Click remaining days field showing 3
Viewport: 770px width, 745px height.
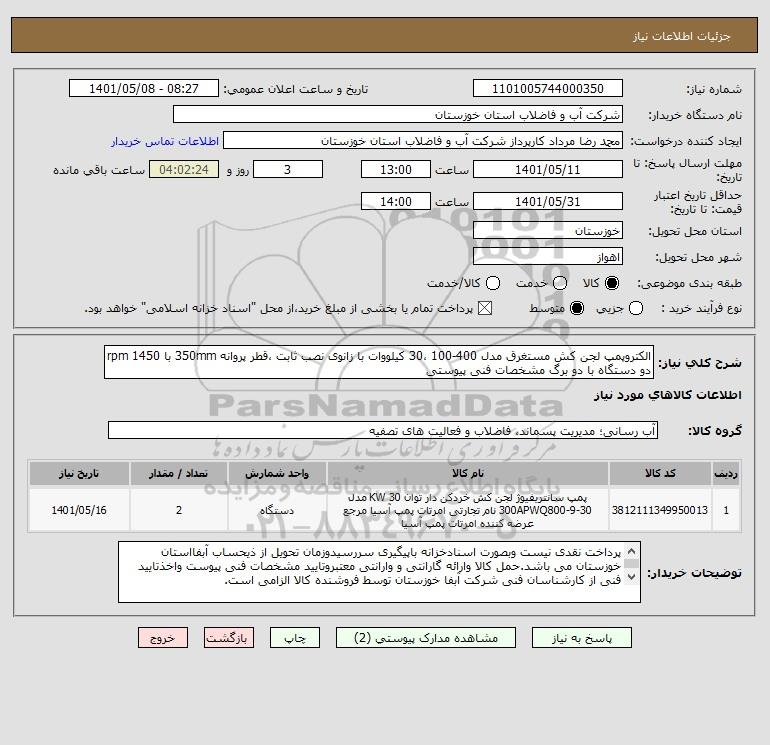pos(288,169)
